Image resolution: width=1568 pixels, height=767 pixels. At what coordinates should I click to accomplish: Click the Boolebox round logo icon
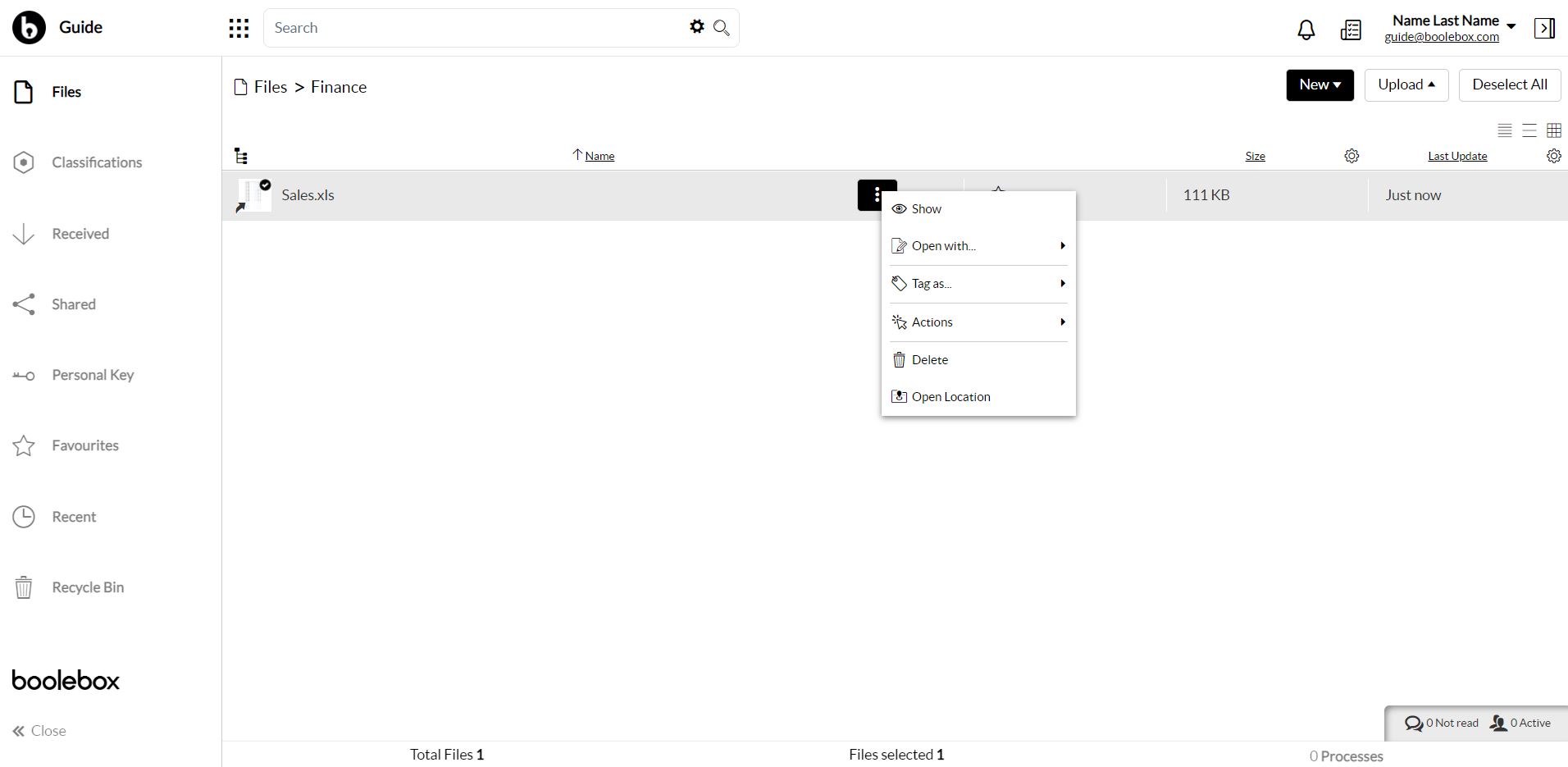29,28
